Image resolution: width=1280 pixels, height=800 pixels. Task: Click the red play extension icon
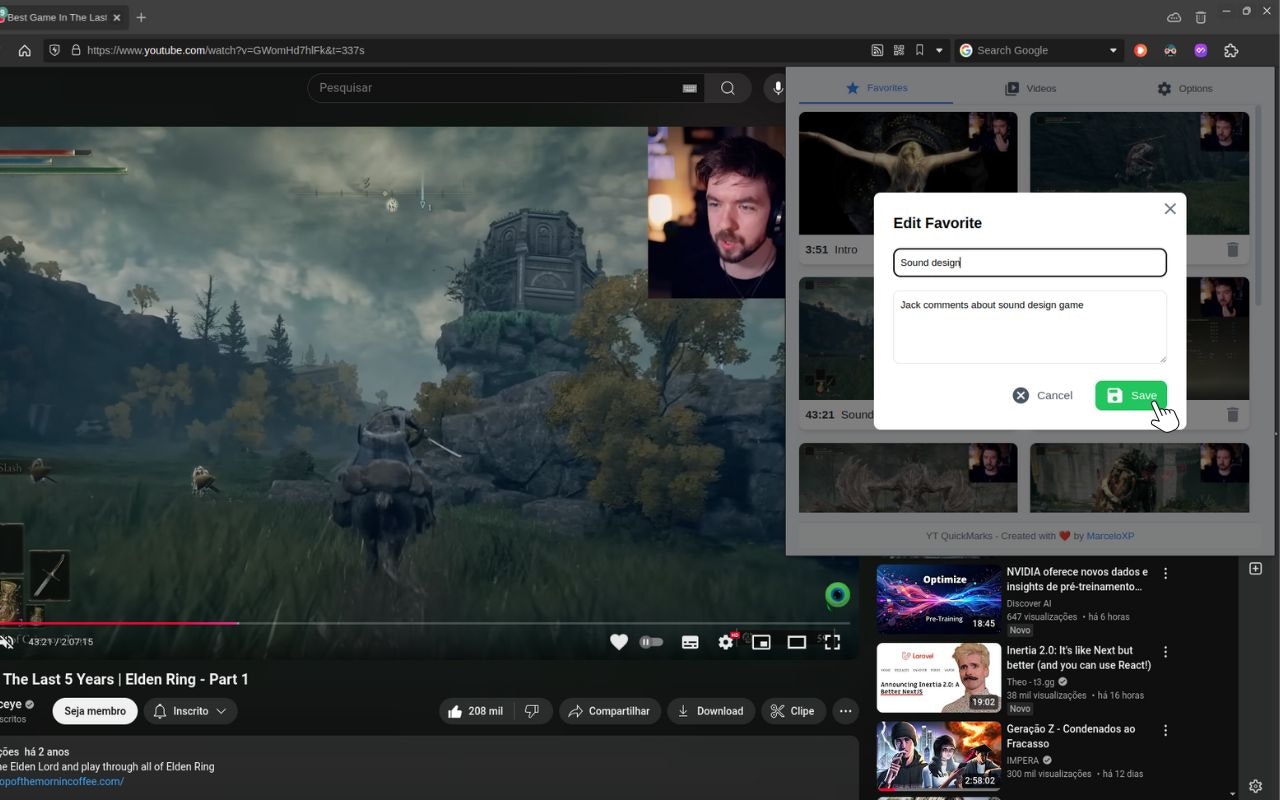pyautogui.click(x=1140, y=50)
